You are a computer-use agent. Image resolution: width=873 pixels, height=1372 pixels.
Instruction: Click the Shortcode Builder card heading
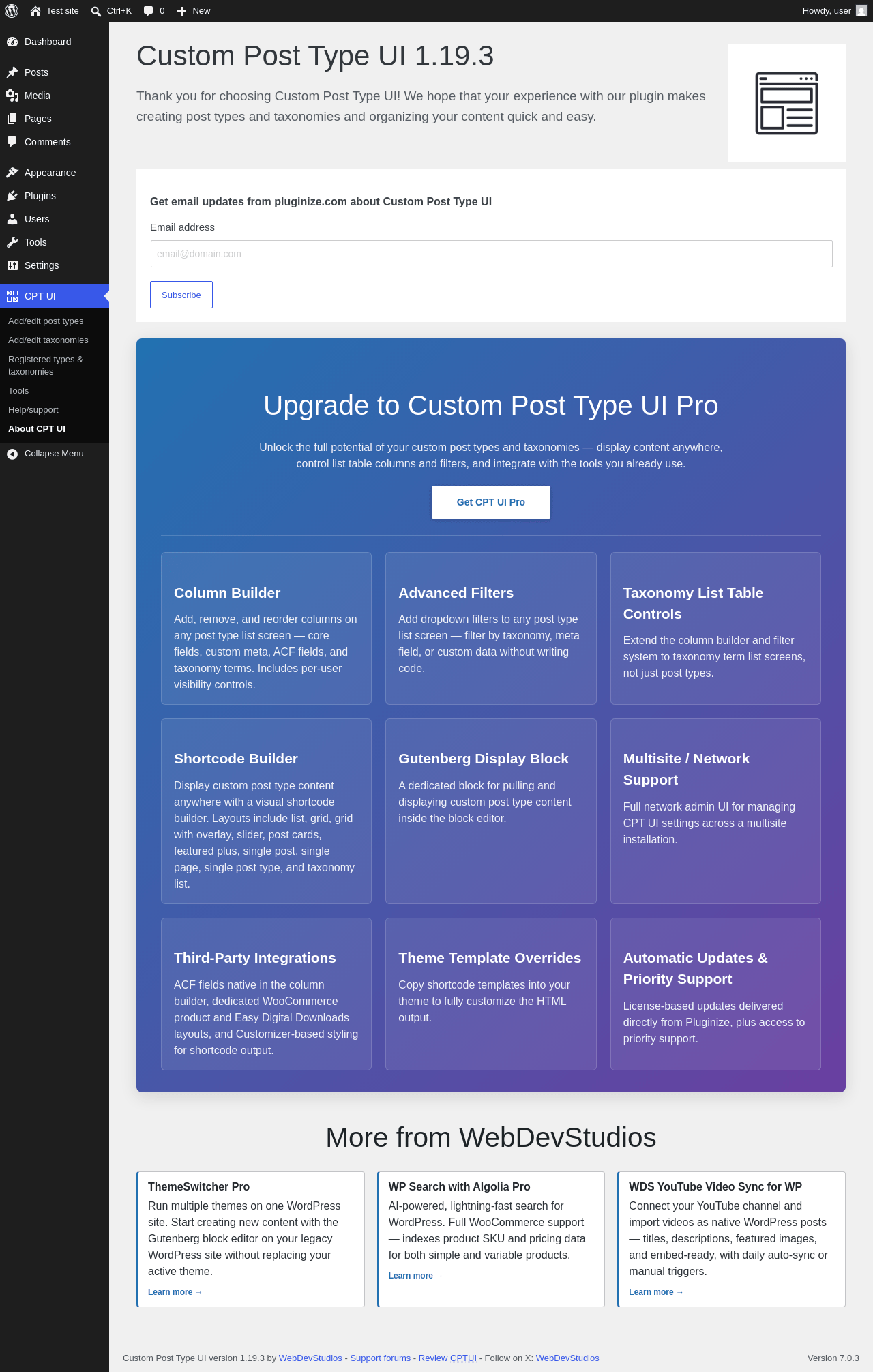click(x=236, y=759)
